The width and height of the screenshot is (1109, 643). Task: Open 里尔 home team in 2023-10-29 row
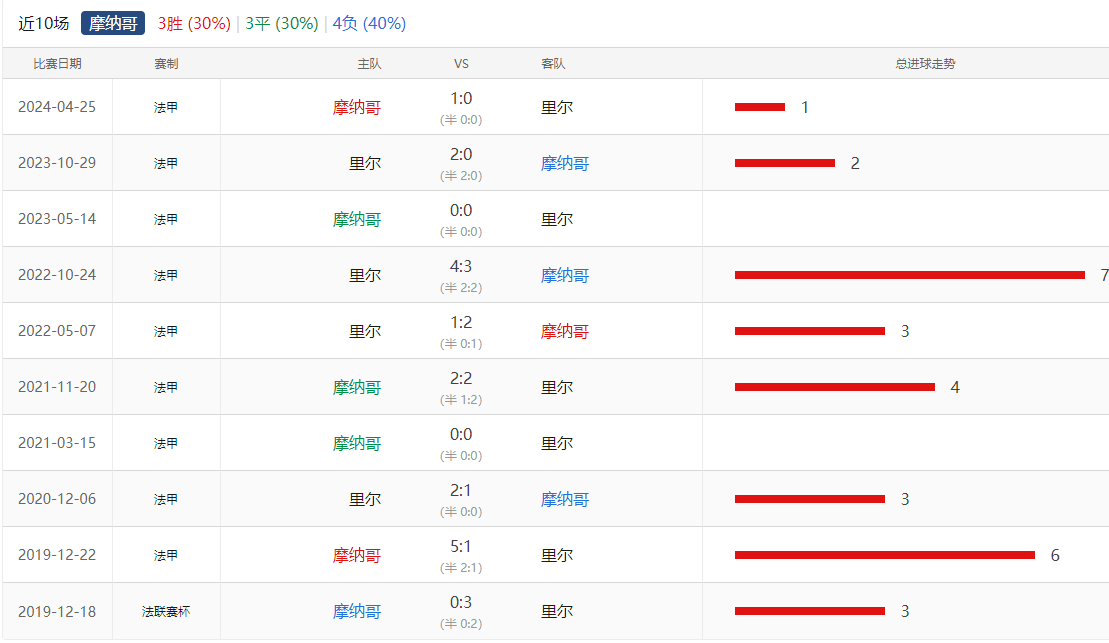pyautogui.click(x=365, y=163)
